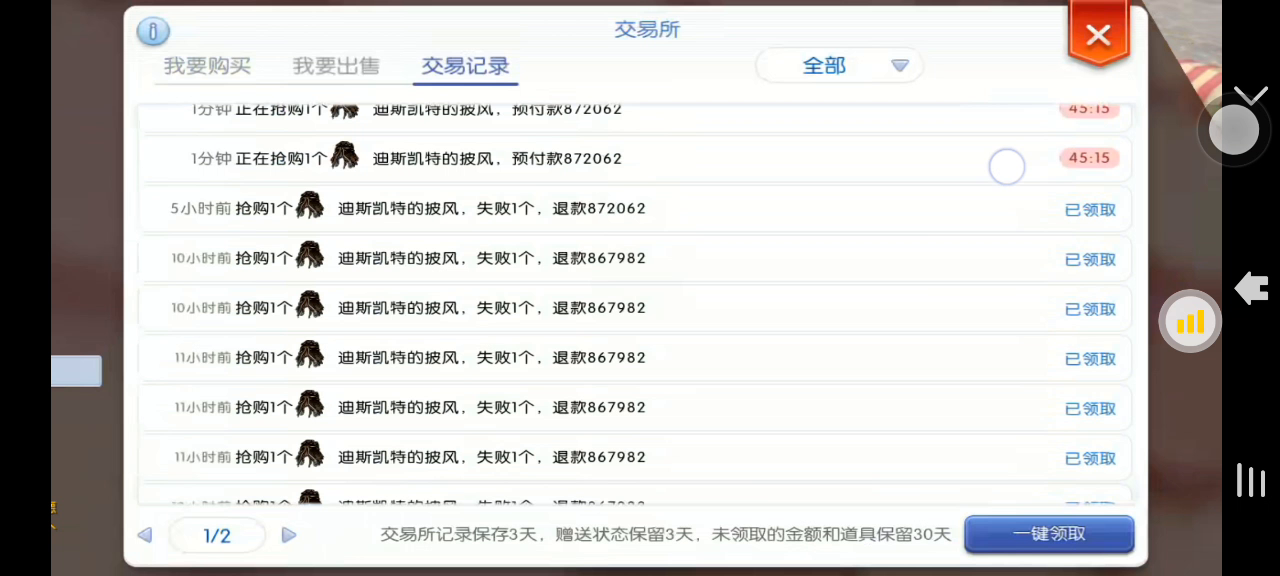Collapse the panel using the top-right chevron
The width and height of the screenshot is (1280, 576).
click(x=1251, y=96)
